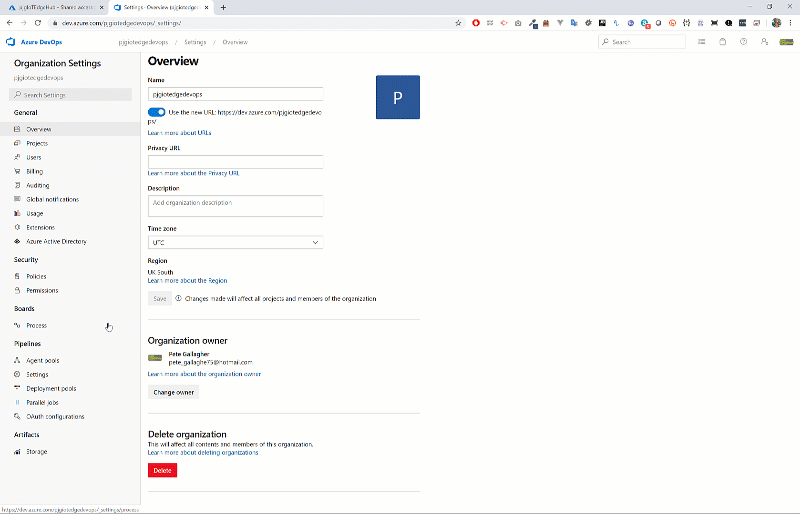Select Overview in the settings sidebar
This screenshot has height=514, width=800.
tap(70, 129)
